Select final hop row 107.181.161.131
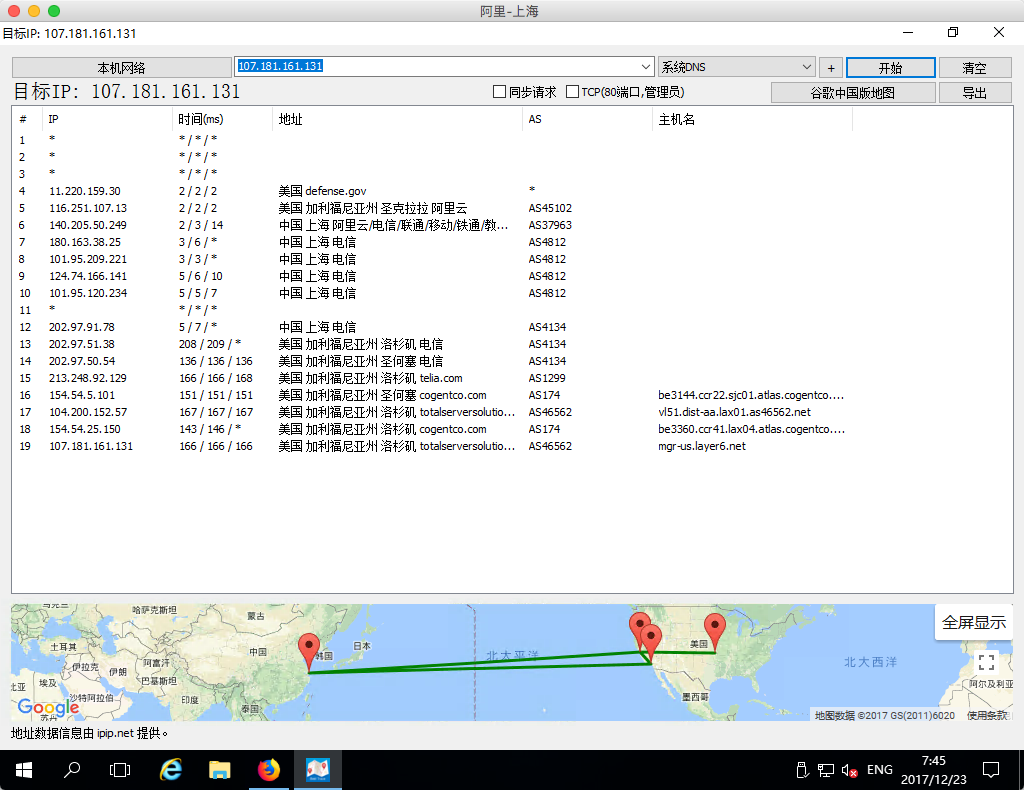Screen dimensions: 1024x790 click(x=512, y=446)
